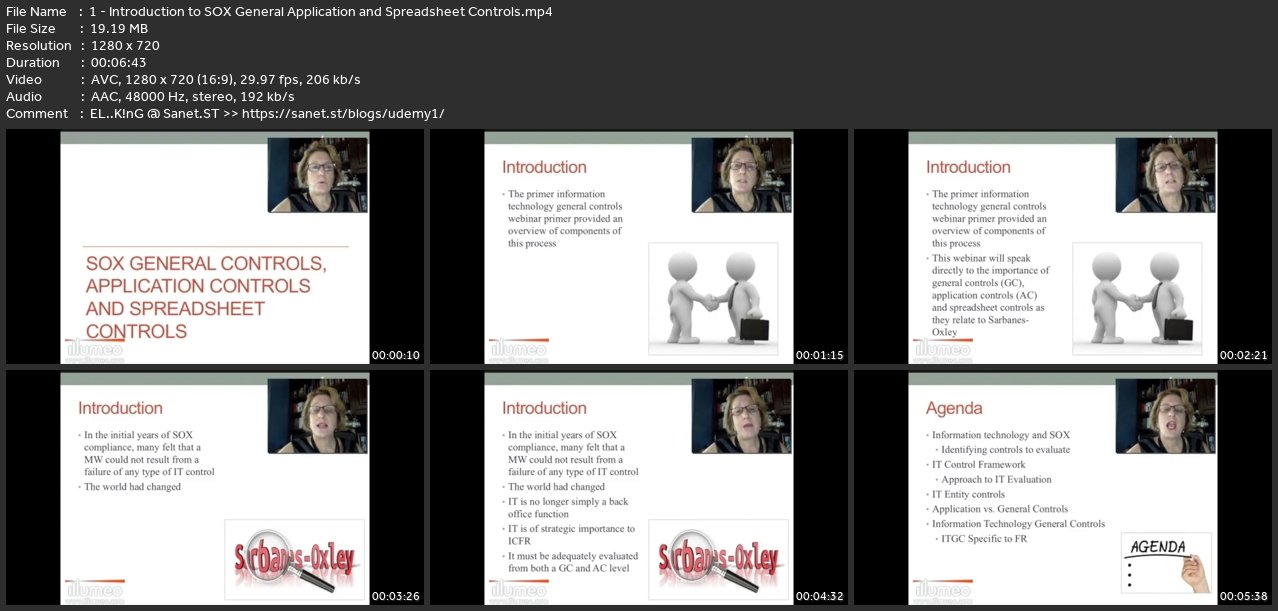1278x611 pixels.
Task: Click the 00:00:10 timestamp label
Action: (396, 355)
